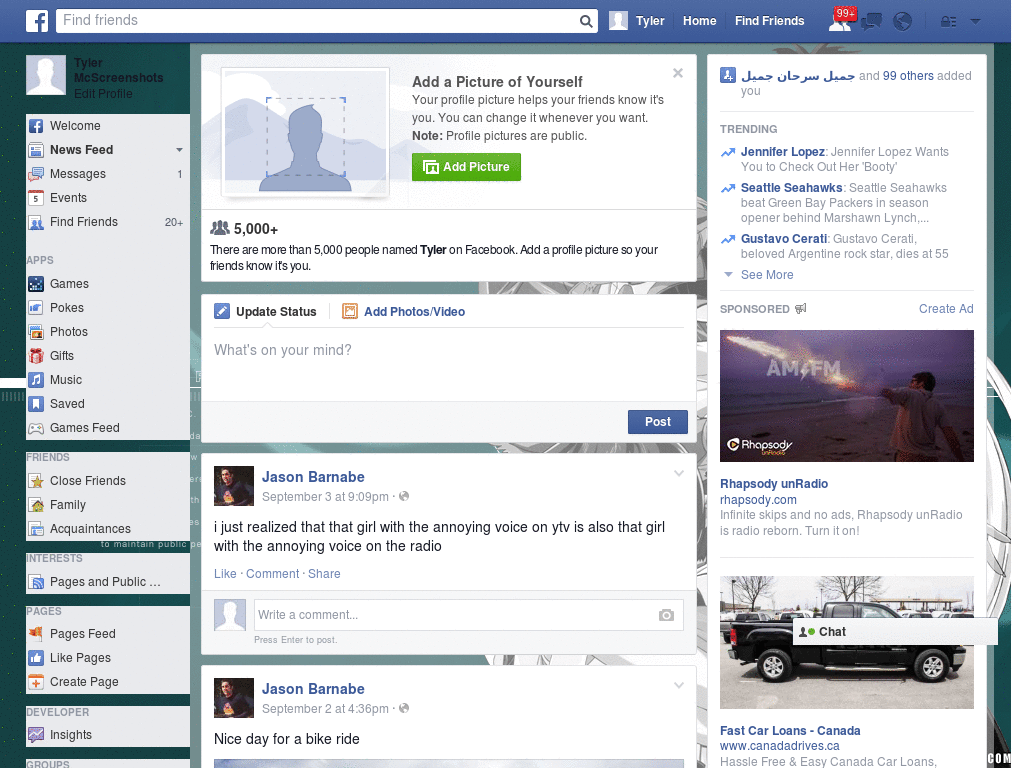Click the Events calendar icon
Viewport: 1024px width, 768px height.
(x=36, y=199)
